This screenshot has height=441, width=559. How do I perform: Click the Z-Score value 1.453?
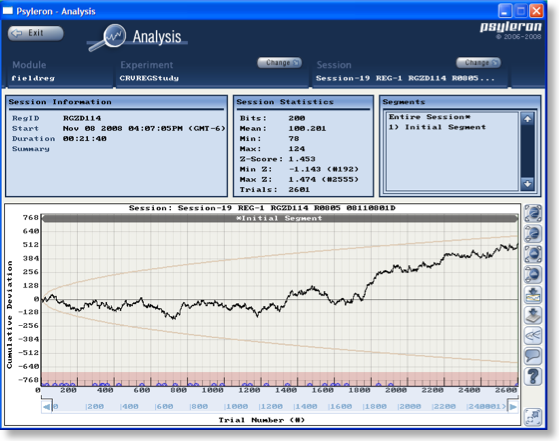point(302,159)
